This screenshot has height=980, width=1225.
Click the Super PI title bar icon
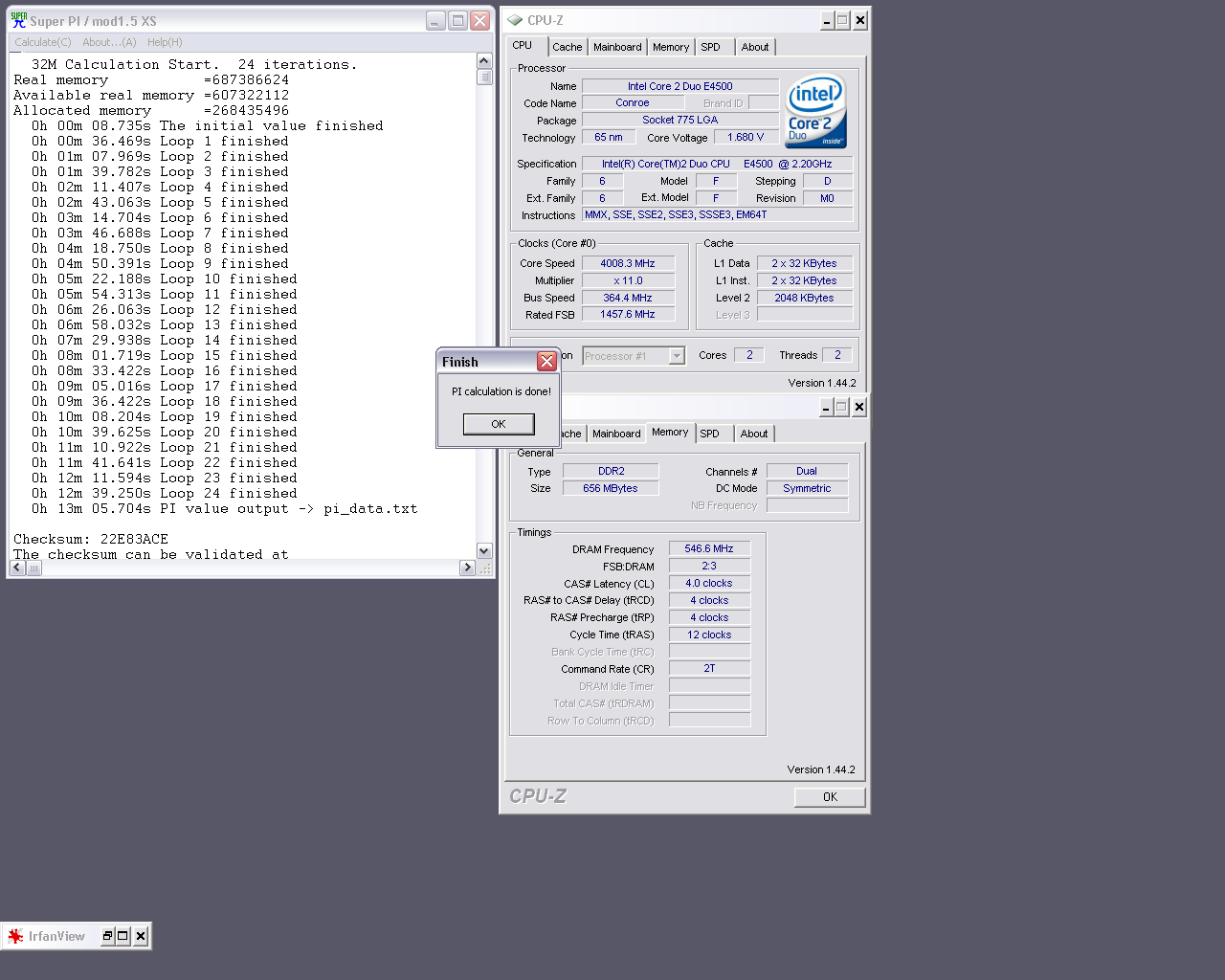tap(18, 20)
